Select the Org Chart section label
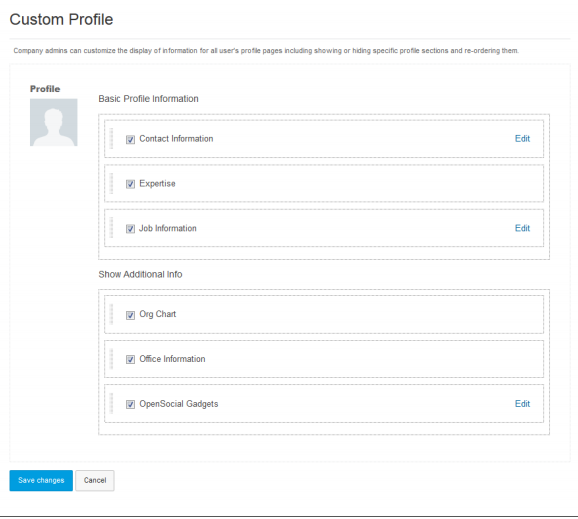This screenshot has height=519, width=578. pyautogui.click(x=157, y=314)
